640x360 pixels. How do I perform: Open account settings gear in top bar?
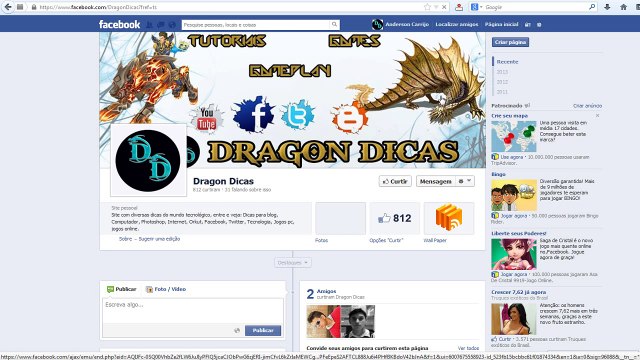539,25
